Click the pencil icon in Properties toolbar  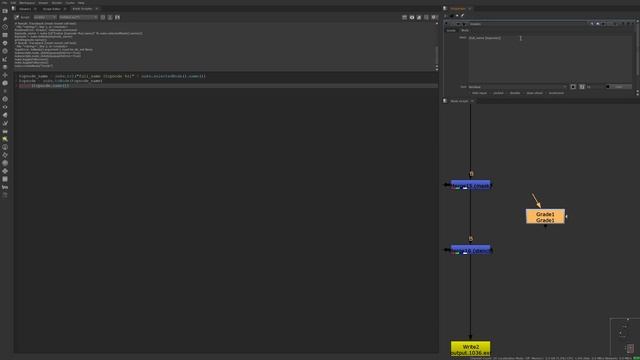tap(462, 16)
